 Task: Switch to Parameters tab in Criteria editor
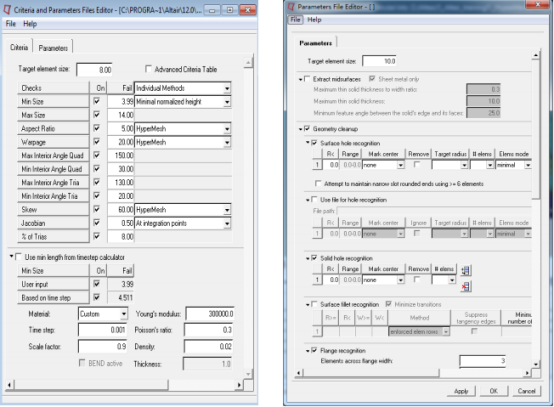pos(53,48)
